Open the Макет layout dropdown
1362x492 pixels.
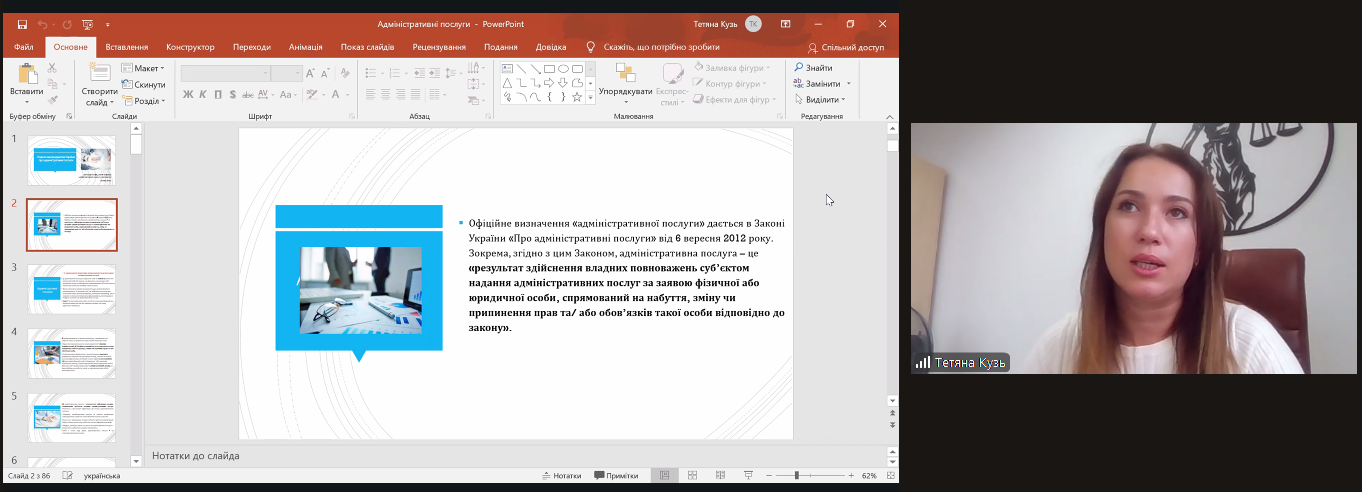click(x=143, y=69)
